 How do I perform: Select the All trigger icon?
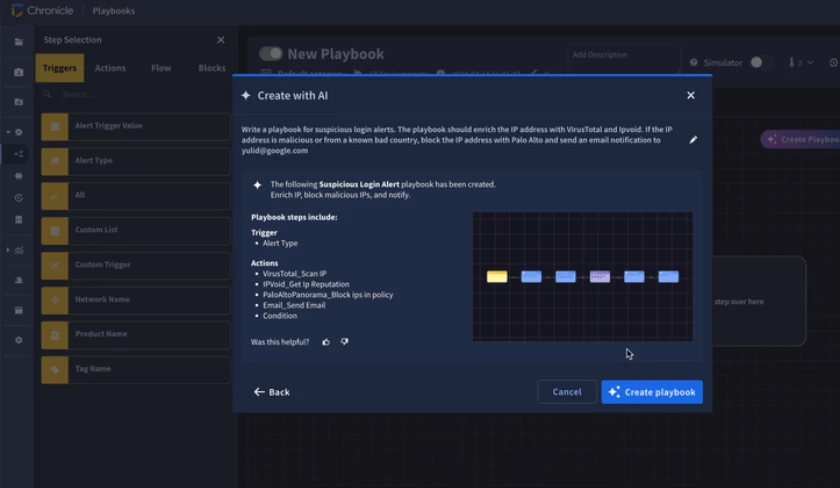[55, 196]
